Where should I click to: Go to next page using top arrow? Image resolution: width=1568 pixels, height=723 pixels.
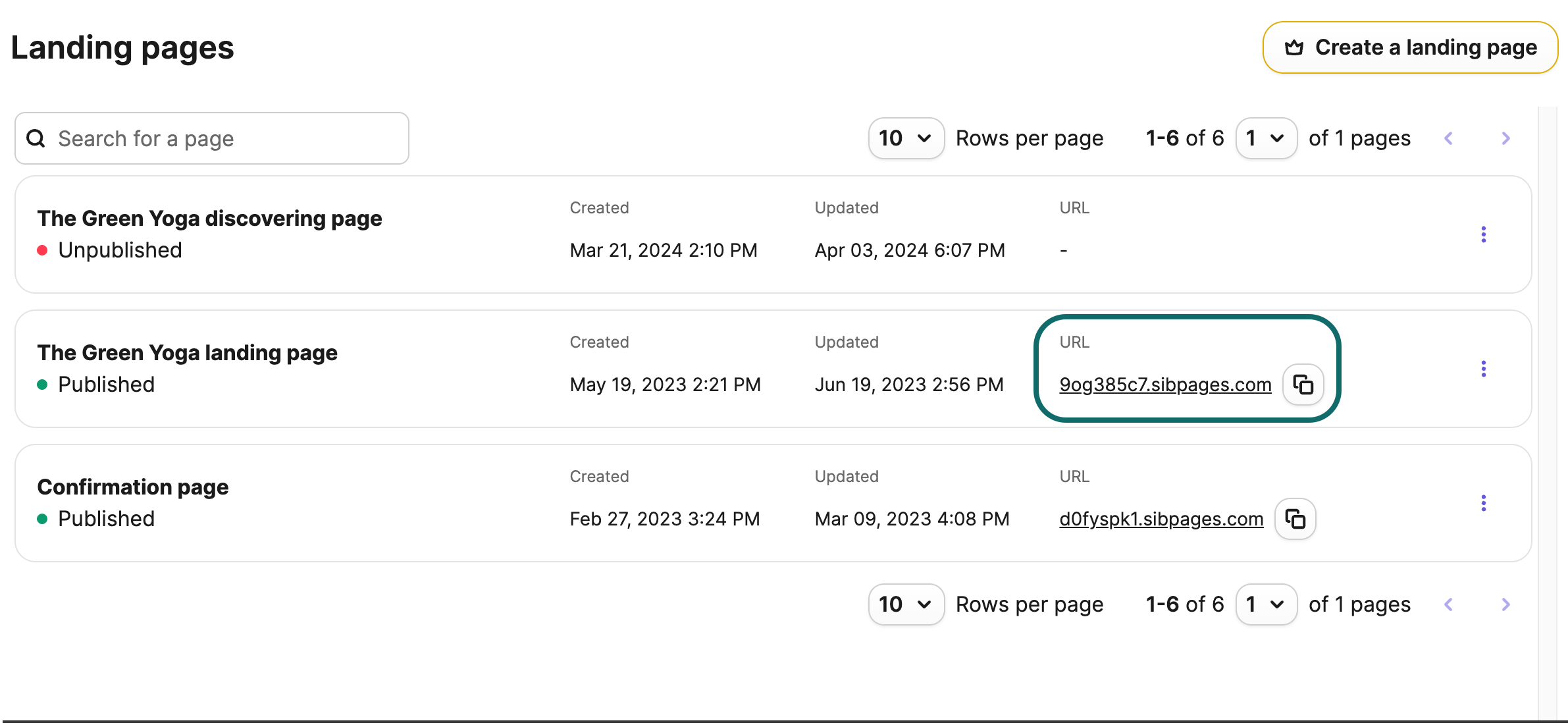click(x=1505, y=138)
